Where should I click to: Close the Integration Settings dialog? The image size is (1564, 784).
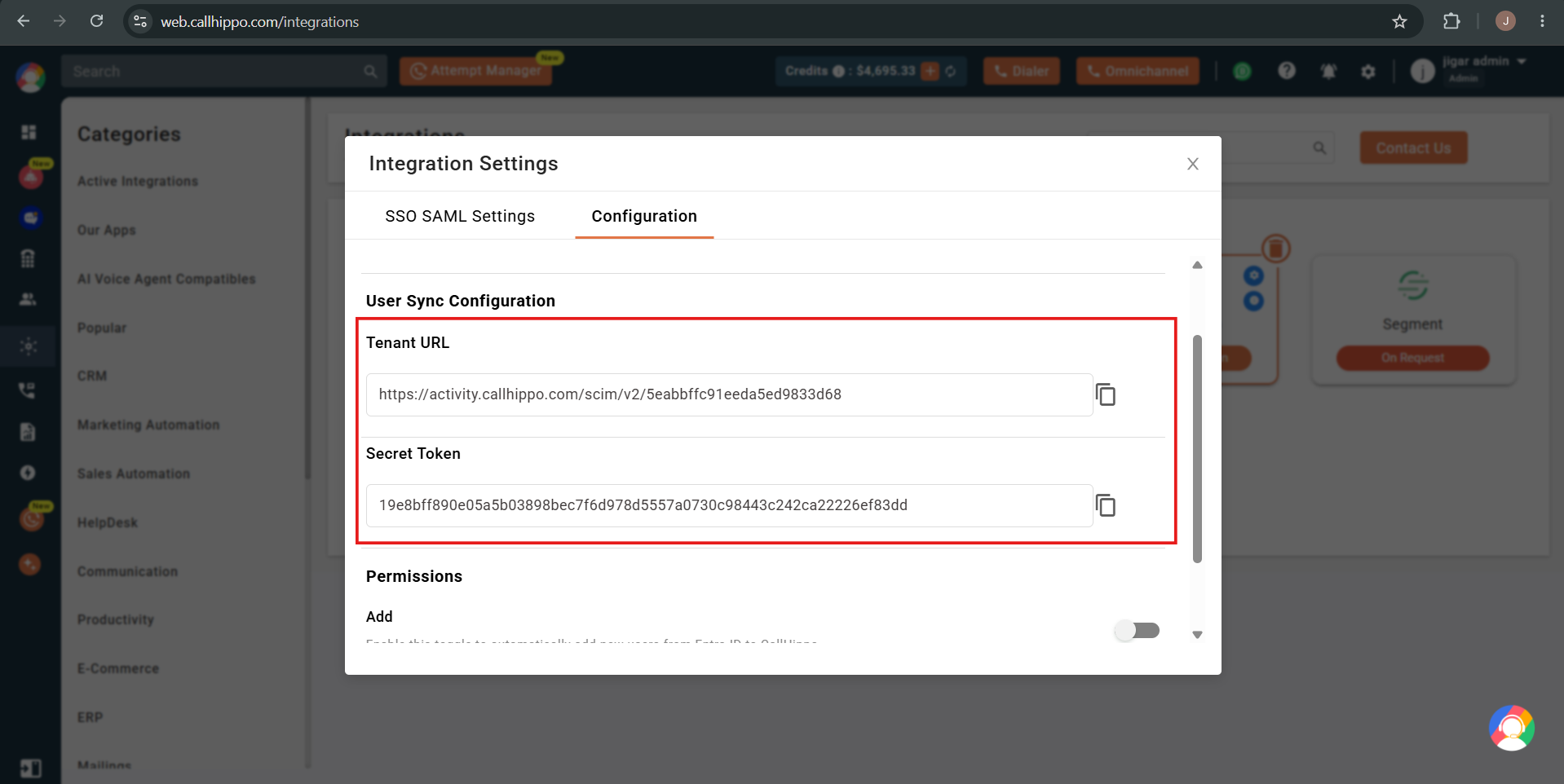(1192, 164)
